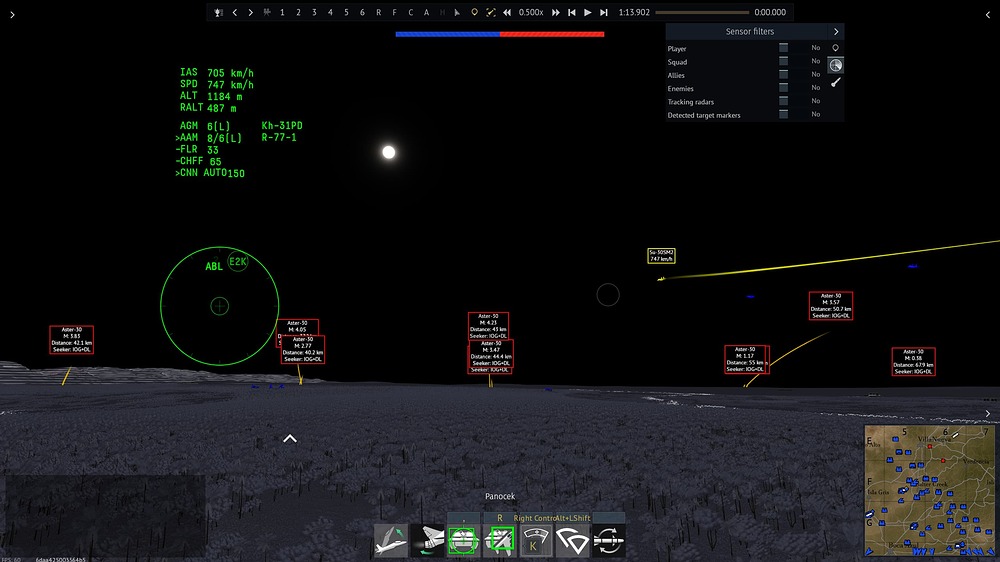
Task: Play the replay
Action: point(587,12)
